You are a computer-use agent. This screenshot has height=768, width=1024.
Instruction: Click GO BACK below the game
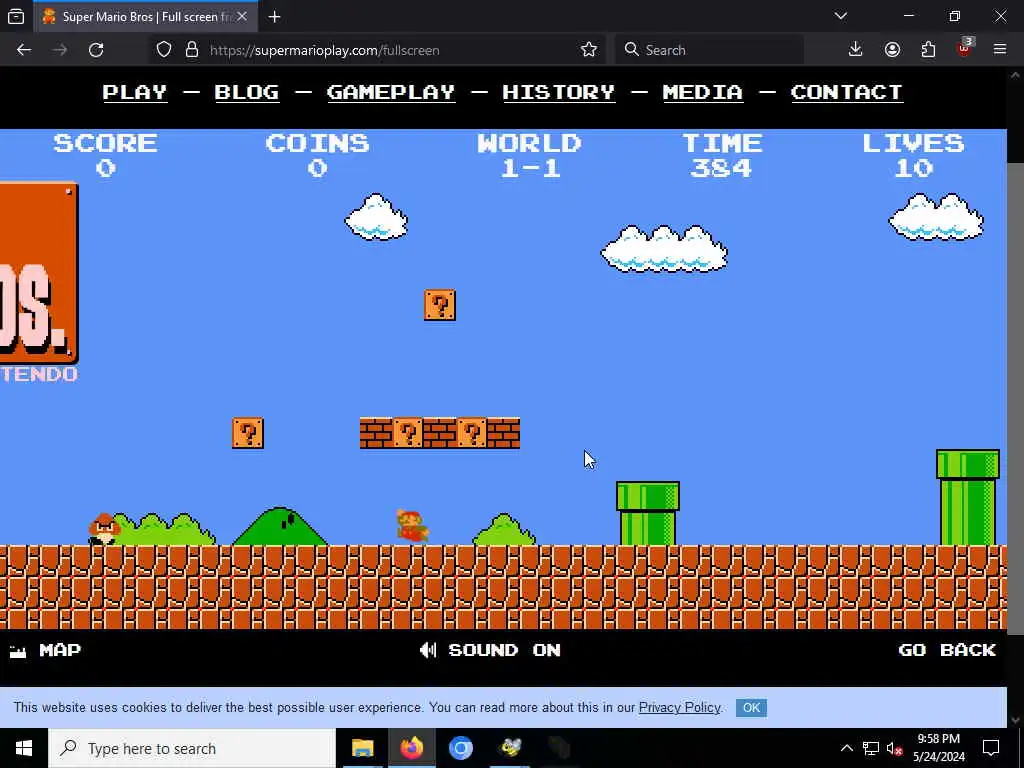(x=947, y=650)
